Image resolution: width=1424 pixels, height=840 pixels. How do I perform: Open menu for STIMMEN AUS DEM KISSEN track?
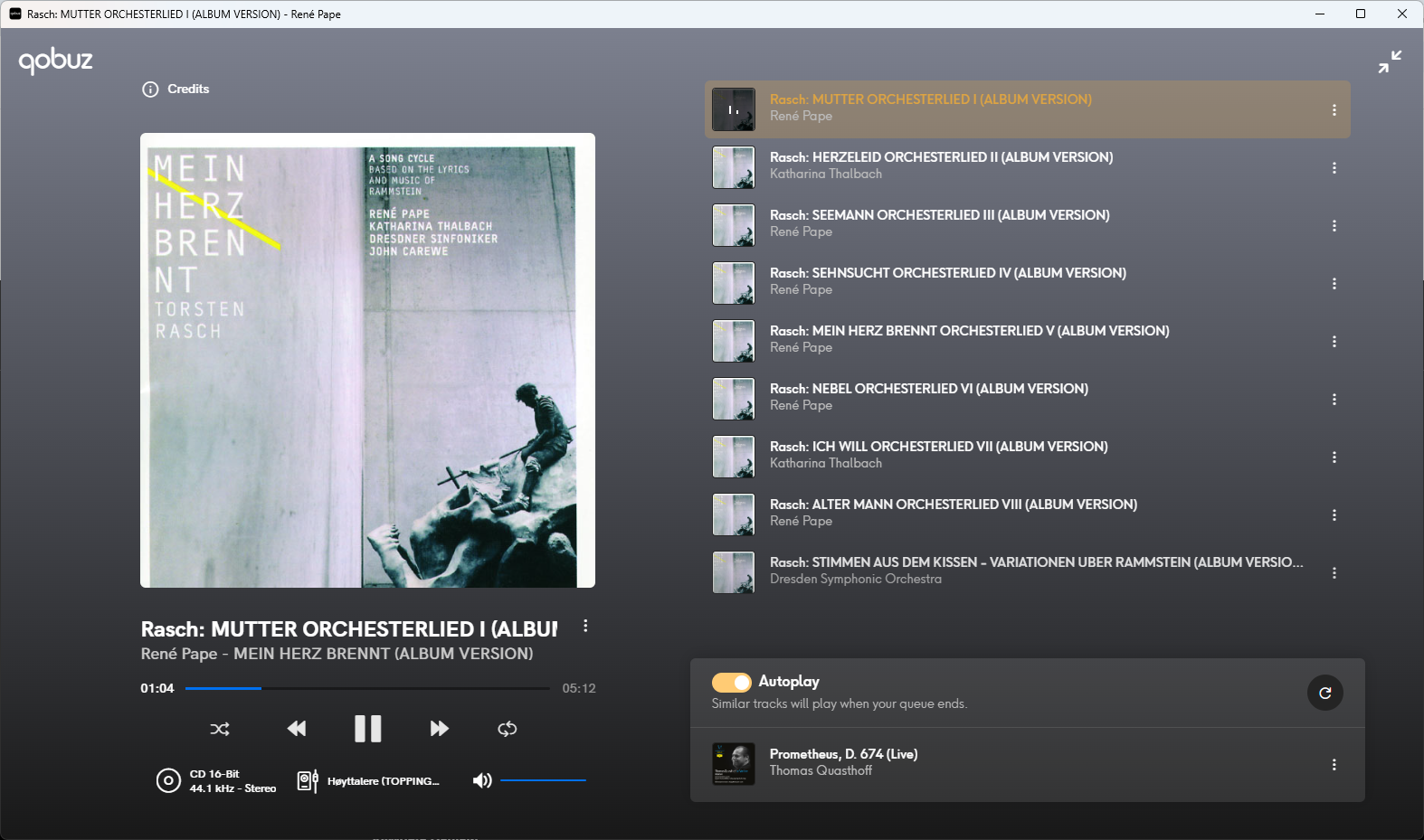tap(1334, 573)
